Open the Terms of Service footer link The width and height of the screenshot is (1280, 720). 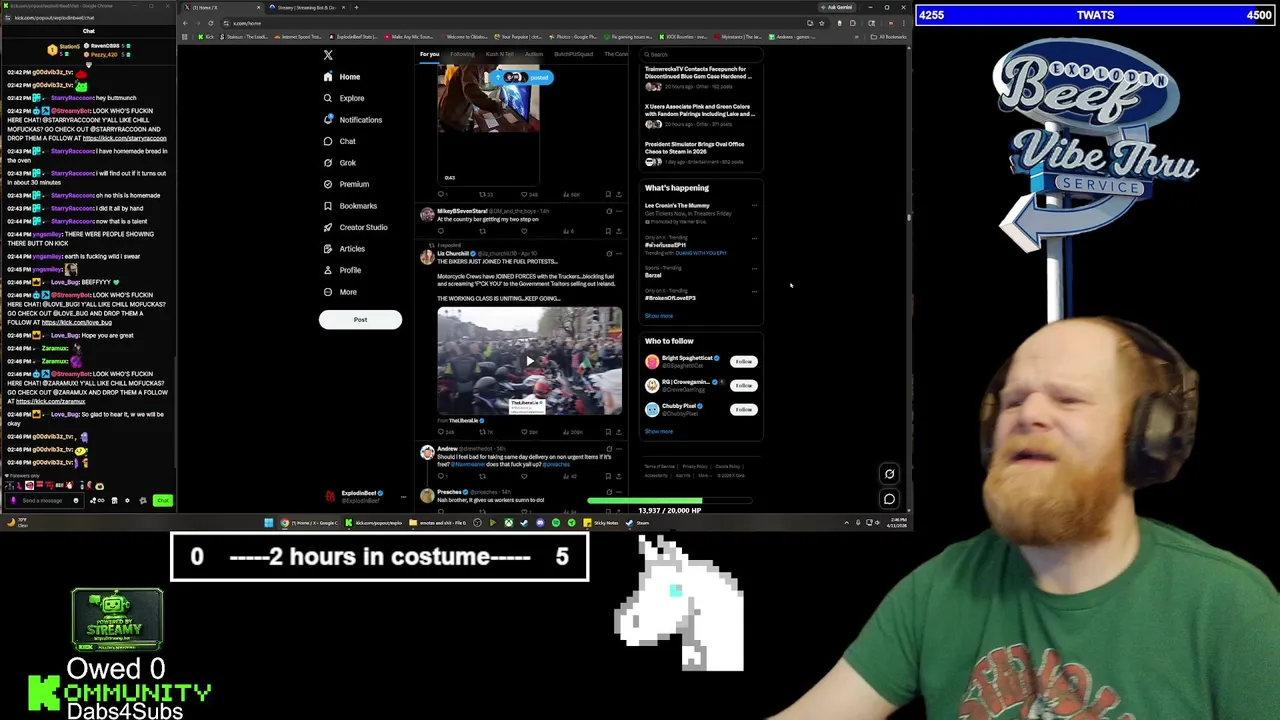(659, 467)
